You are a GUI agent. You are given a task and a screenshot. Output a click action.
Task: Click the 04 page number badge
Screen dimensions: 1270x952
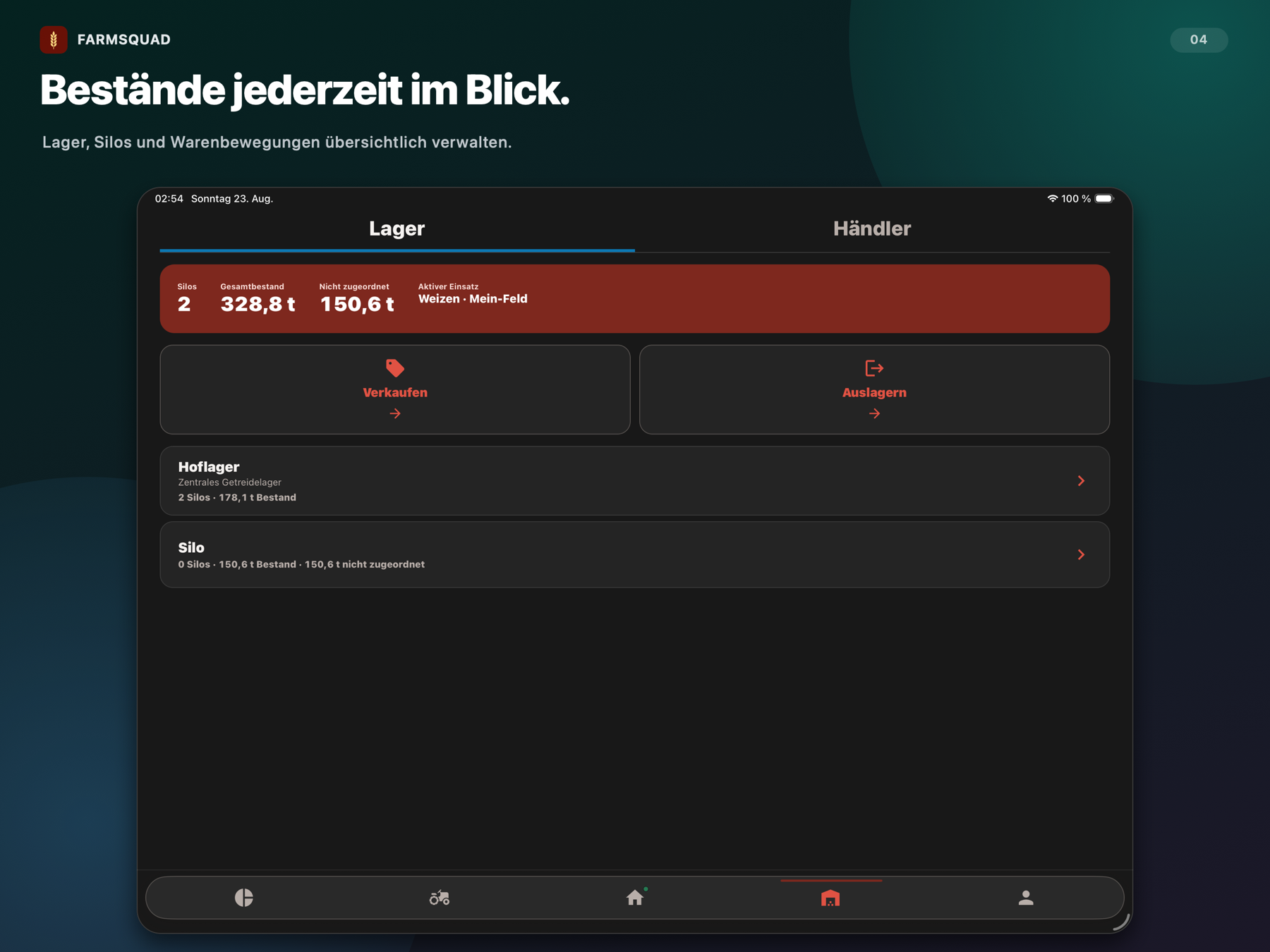click(x=1199, y=39)
